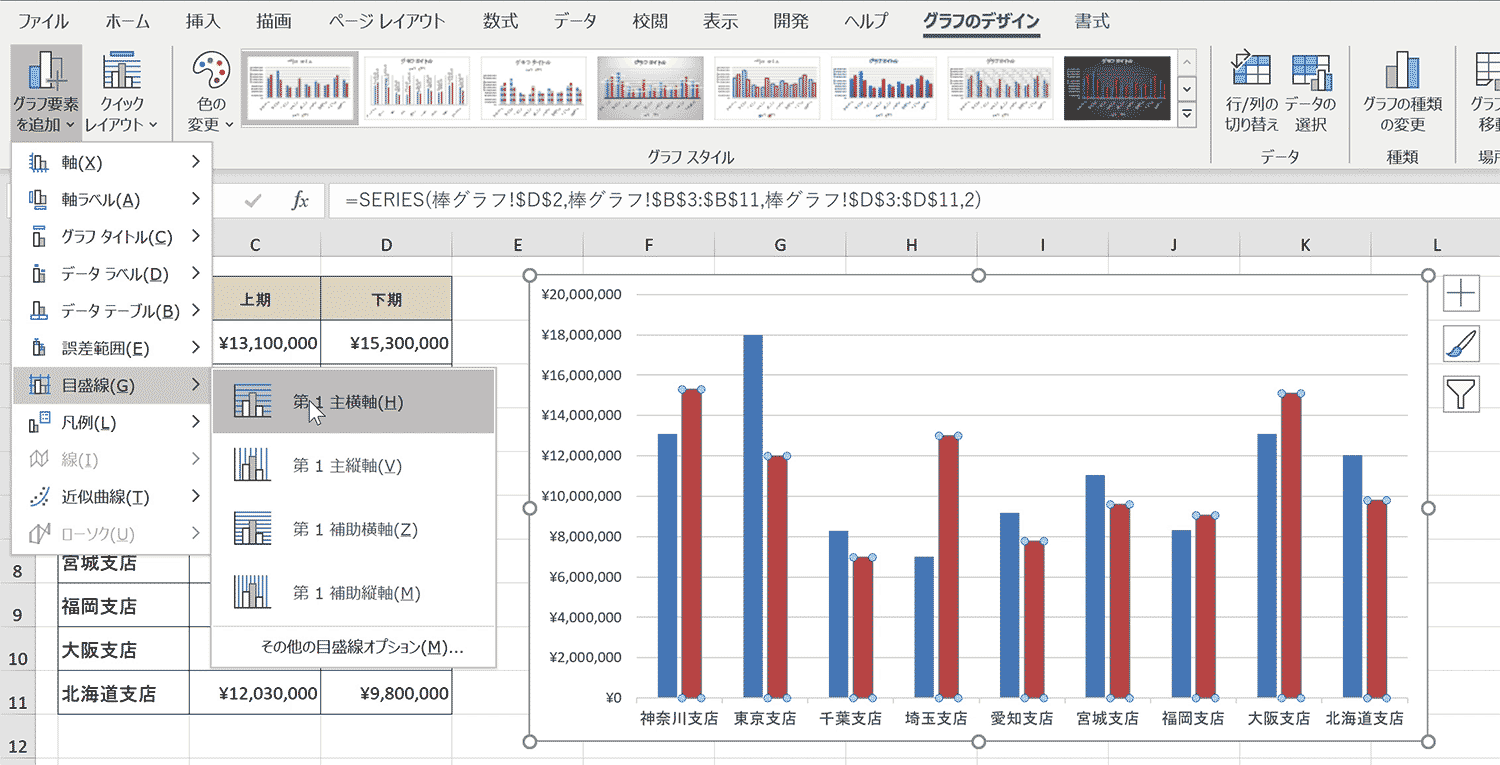Image resolution: width=1500 pixels, height=765 pixels.
Task: Toggle 第1主縦軸(V) gridlines
Action: tap(354, 466)
